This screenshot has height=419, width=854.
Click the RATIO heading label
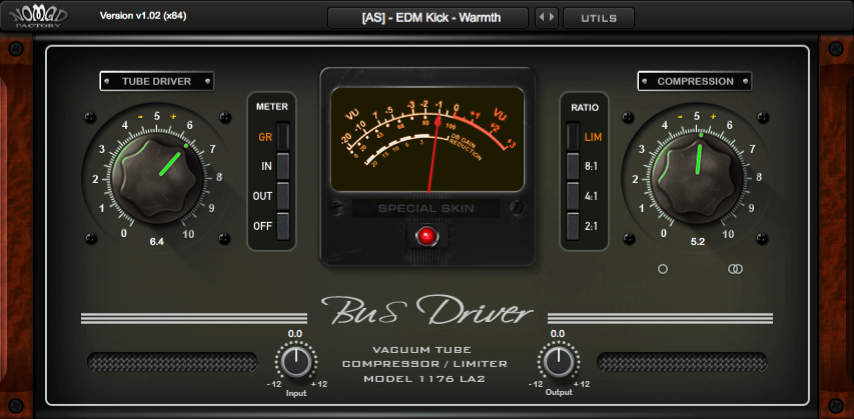coord(585,107)
